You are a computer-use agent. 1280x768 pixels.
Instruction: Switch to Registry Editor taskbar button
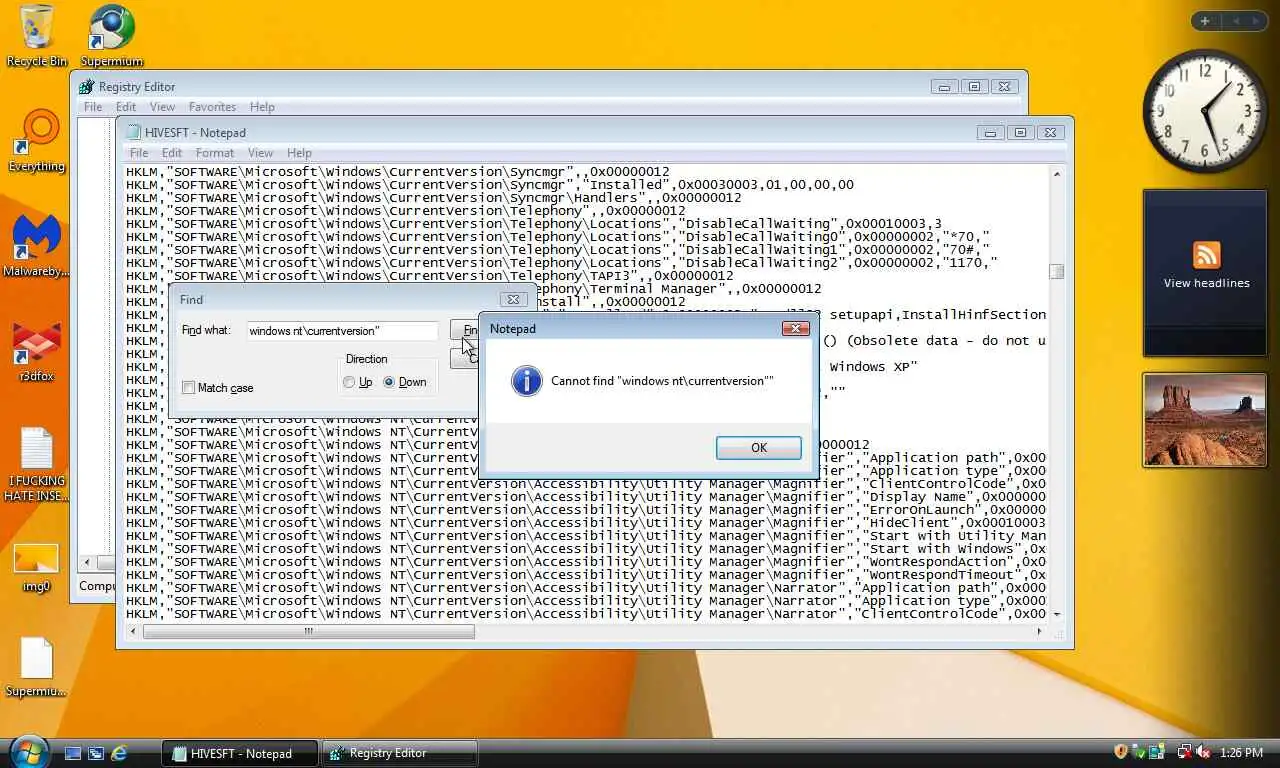[402, 753]
